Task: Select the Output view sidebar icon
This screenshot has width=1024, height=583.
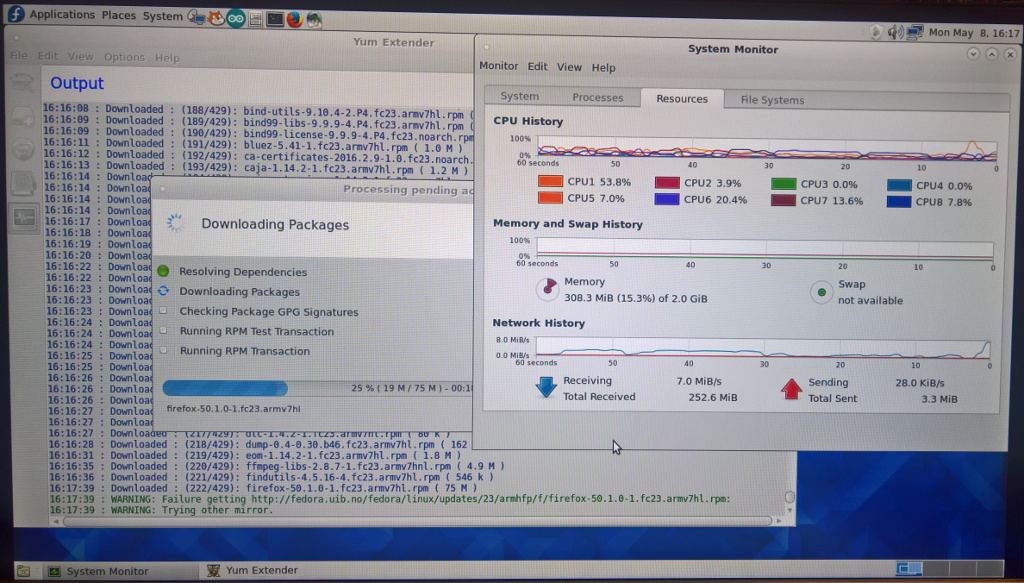Action: [24, 217]
